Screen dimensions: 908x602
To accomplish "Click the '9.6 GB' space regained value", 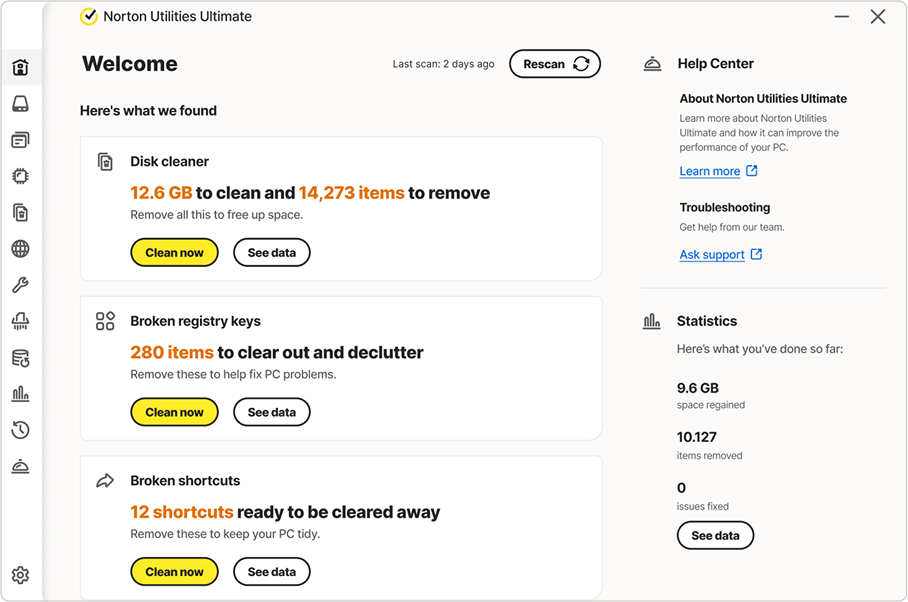I will pos(698,388).
